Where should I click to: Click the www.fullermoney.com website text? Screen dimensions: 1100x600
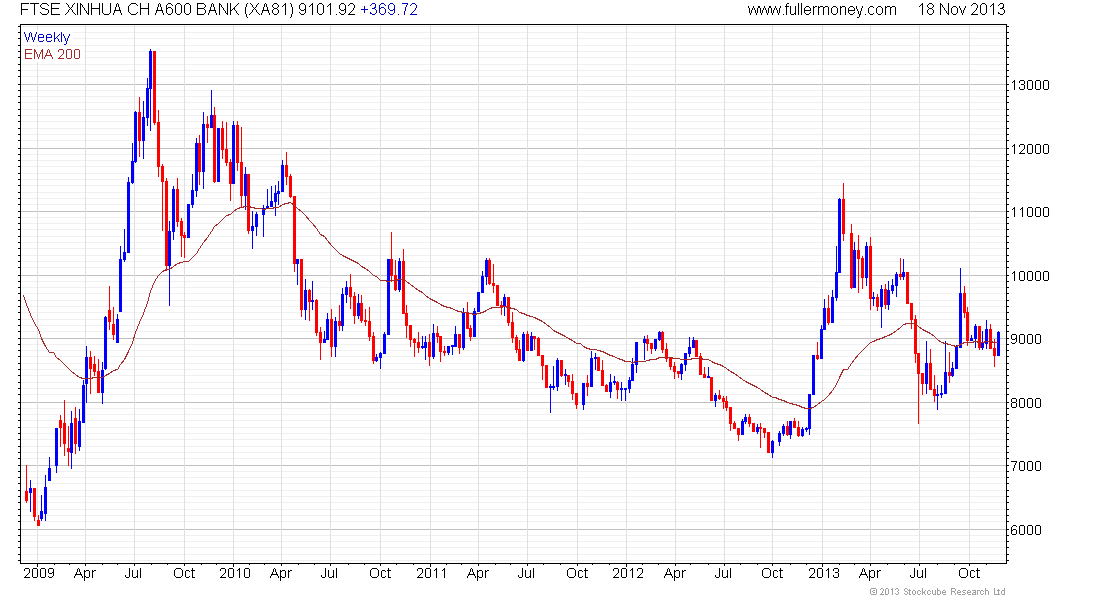(x=821, y=10)
